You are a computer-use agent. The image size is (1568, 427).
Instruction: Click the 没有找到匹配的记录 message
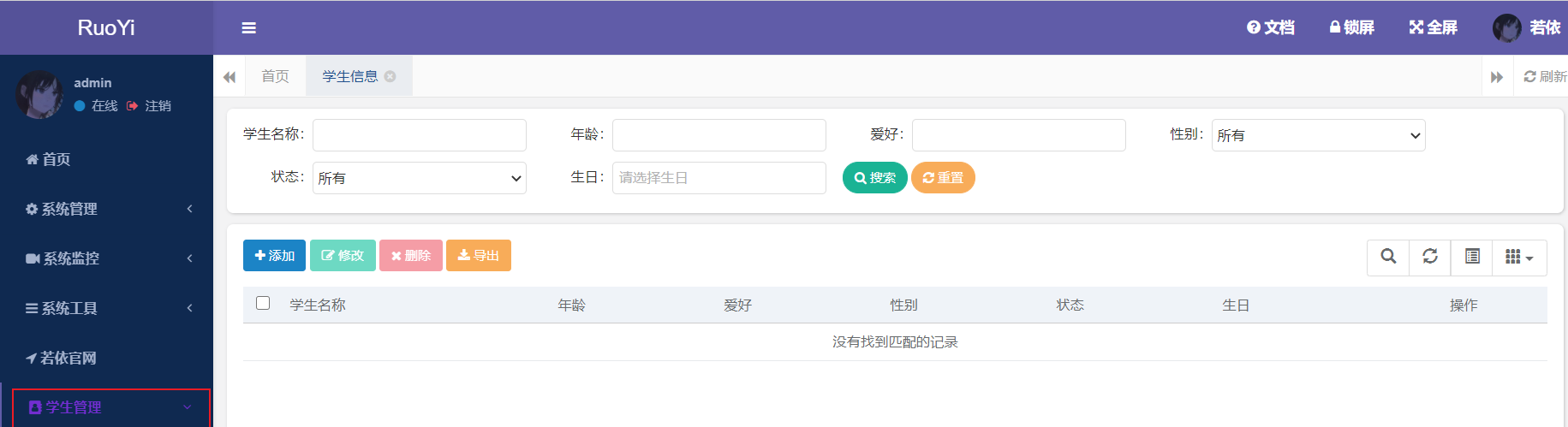(x=895, y=342)
